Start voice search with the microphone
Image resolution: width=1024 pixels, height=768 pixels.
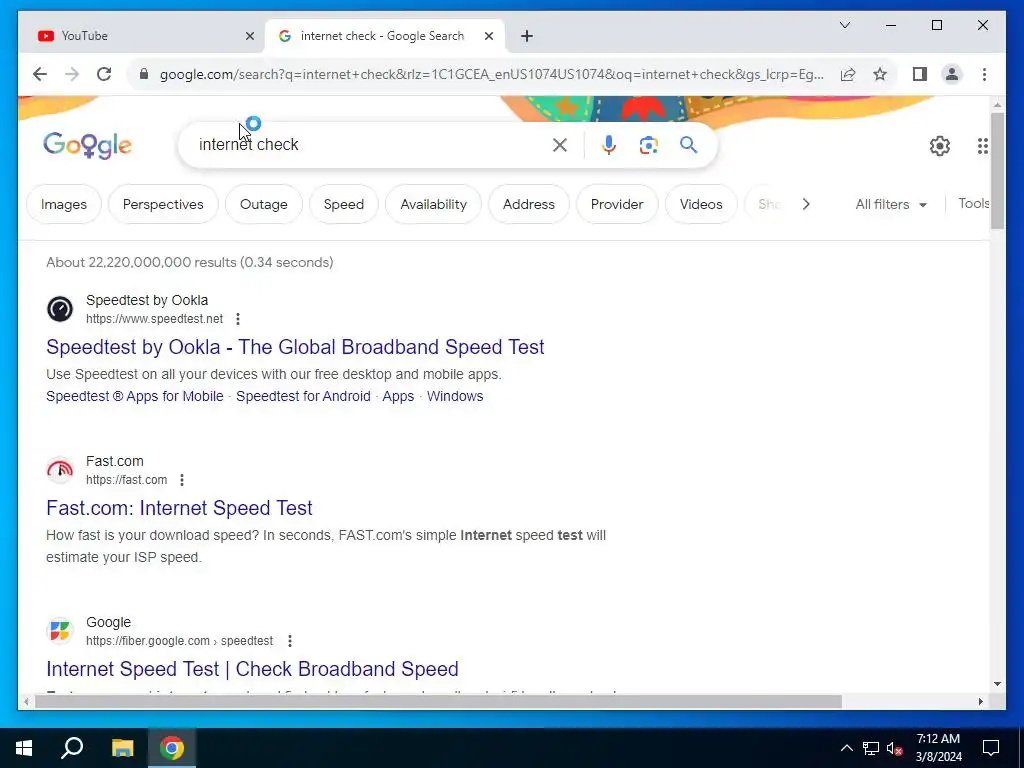pyautogui.click(x=609, y=145)
